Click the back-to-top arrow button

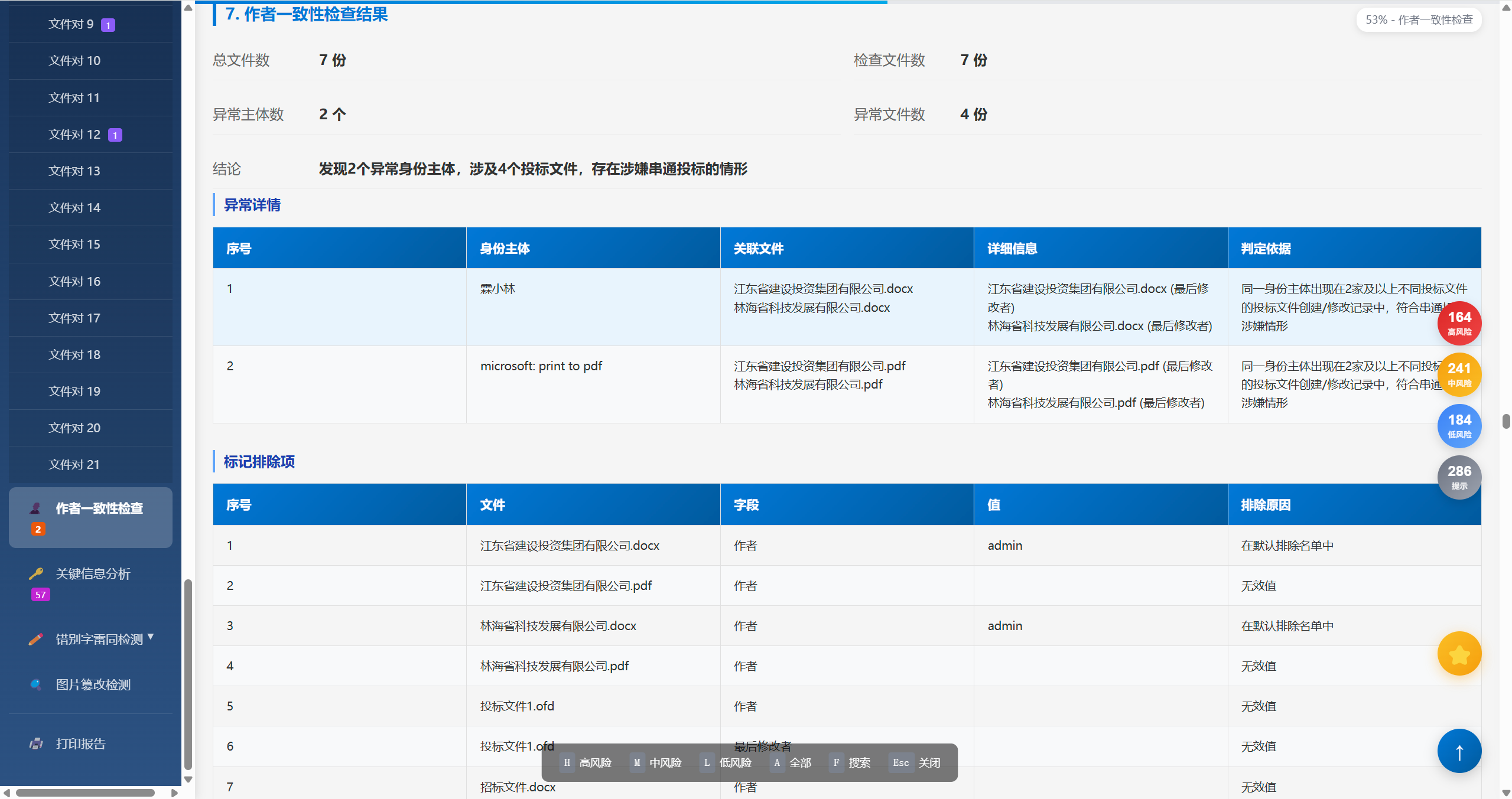tap(1459, 751)
